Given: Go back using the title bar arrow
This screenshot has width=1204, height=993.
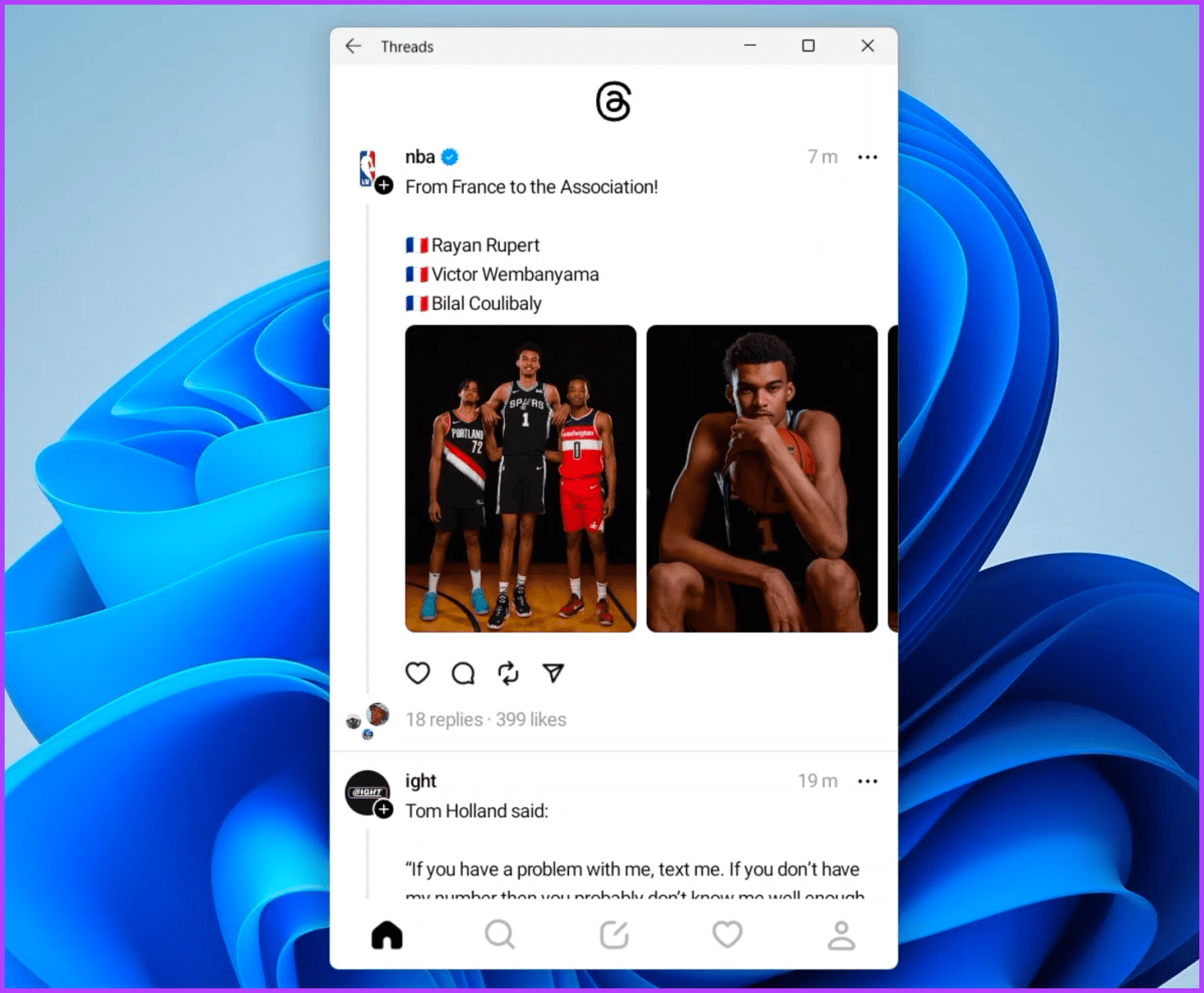Looking at the screenshot, I should (x=354, y=46).
